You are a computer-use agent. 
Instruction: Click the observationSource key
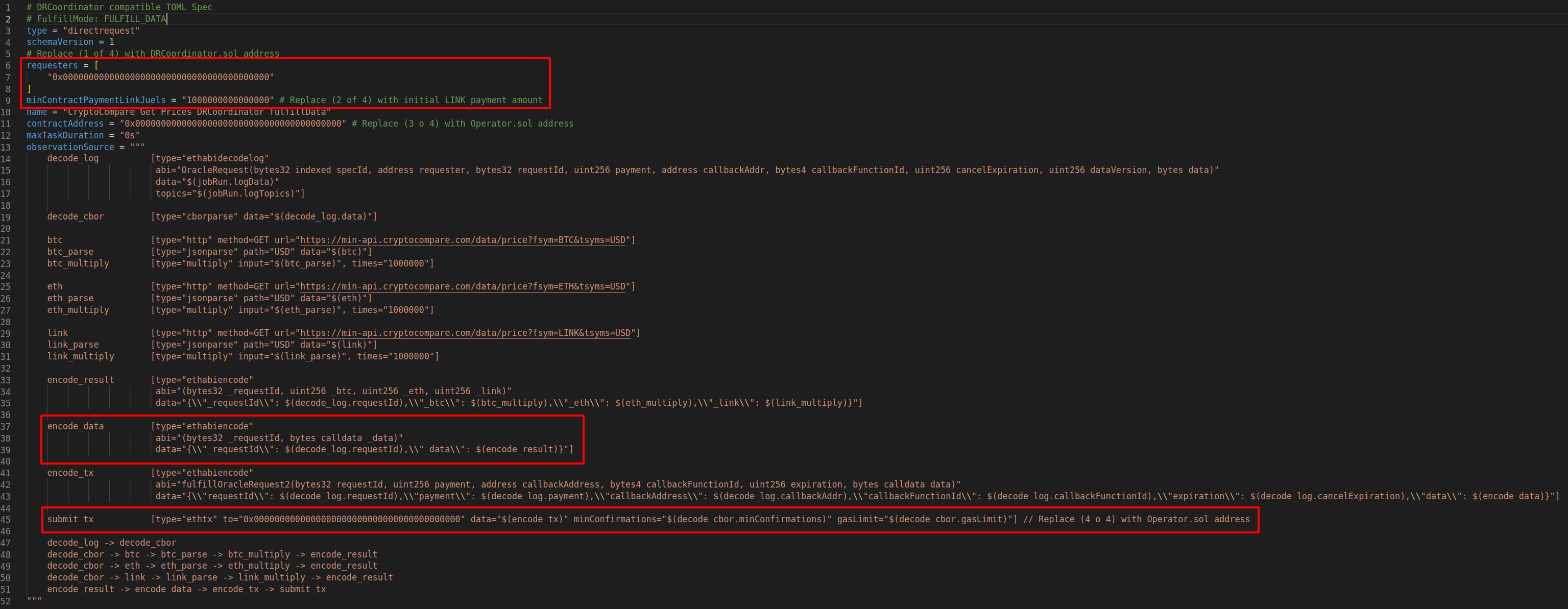click(x=70, y=147)
